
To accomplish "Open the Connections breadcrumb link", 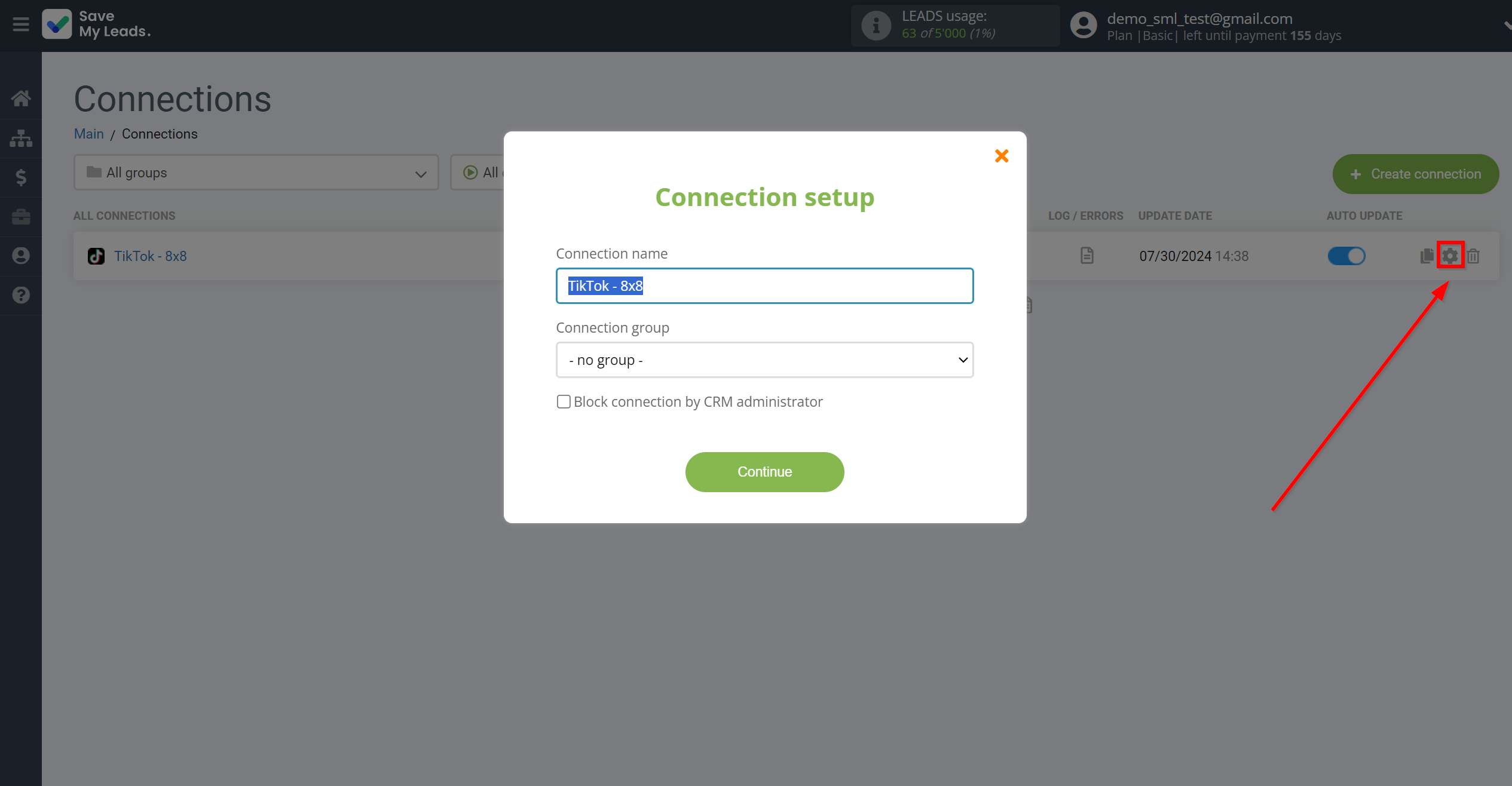I will click(159, 134).
